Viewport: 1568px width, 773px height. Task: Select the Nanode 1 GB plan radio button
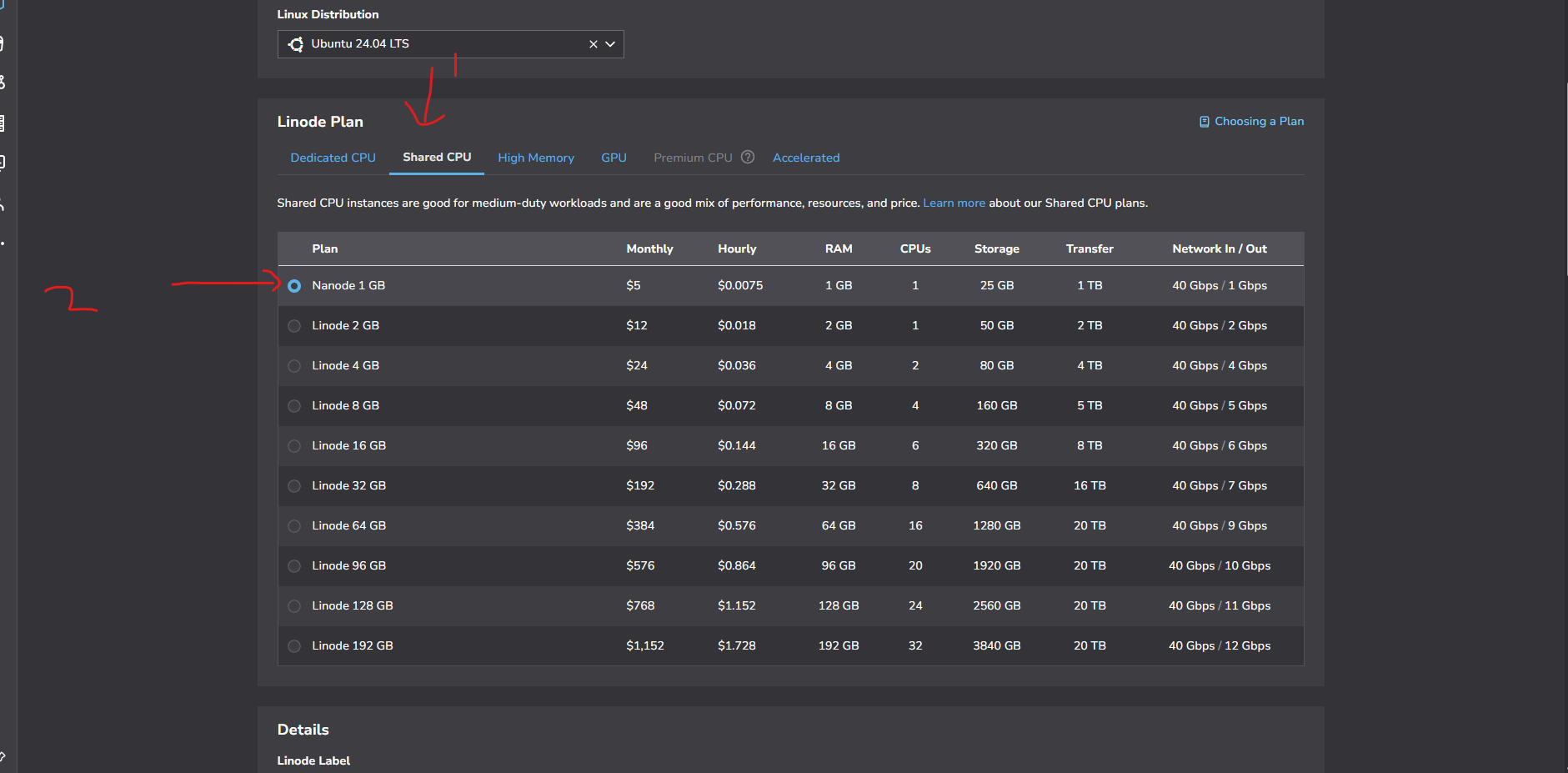pyautogui.click(x=294, y=286)
